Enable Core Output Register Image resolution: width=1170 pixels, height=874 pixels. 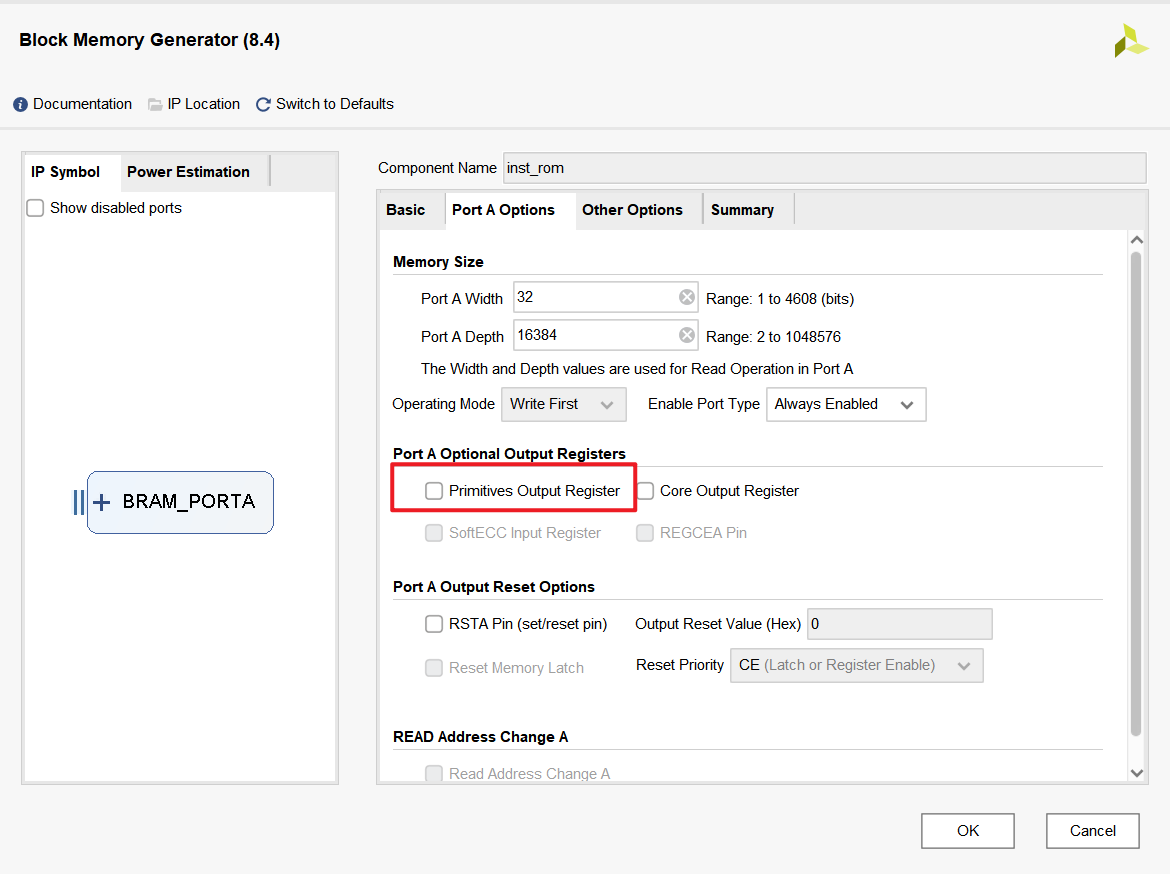pyautogui.click(x=645, y=490)
